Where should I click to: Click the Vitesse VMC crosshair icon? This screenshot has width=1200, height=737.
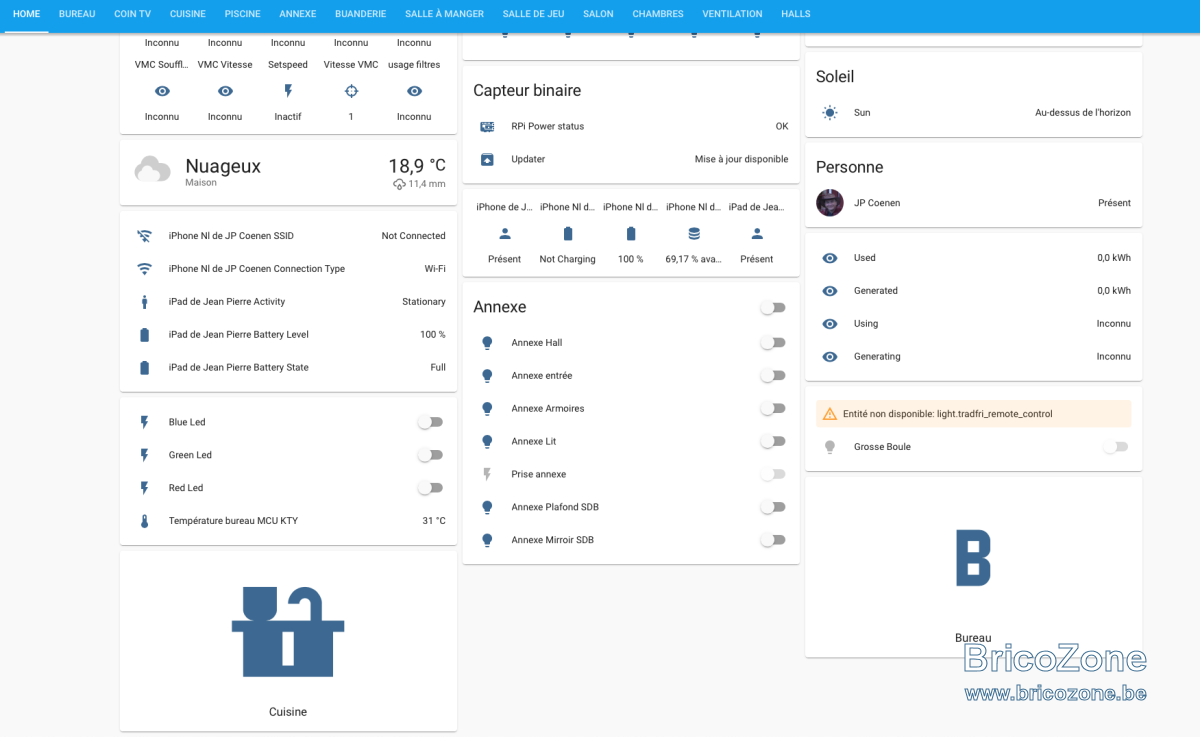(351, 91)
